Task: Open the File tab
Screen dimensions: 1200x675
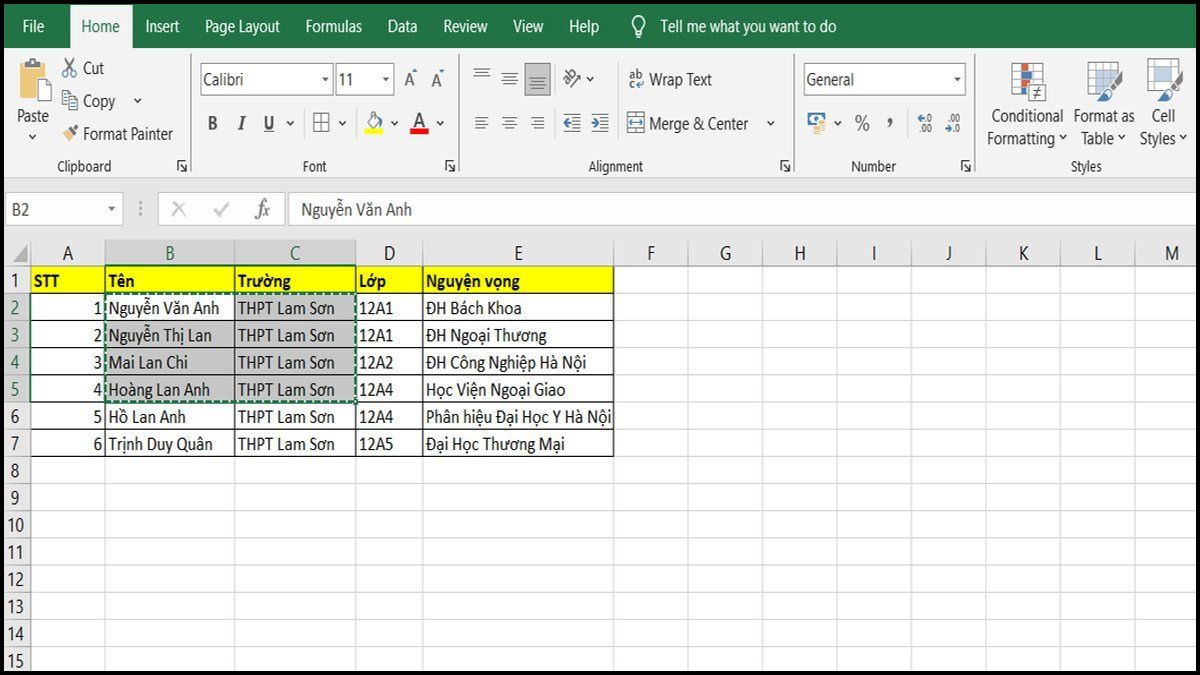Action: pyautogui.click(x=33, y=27)
